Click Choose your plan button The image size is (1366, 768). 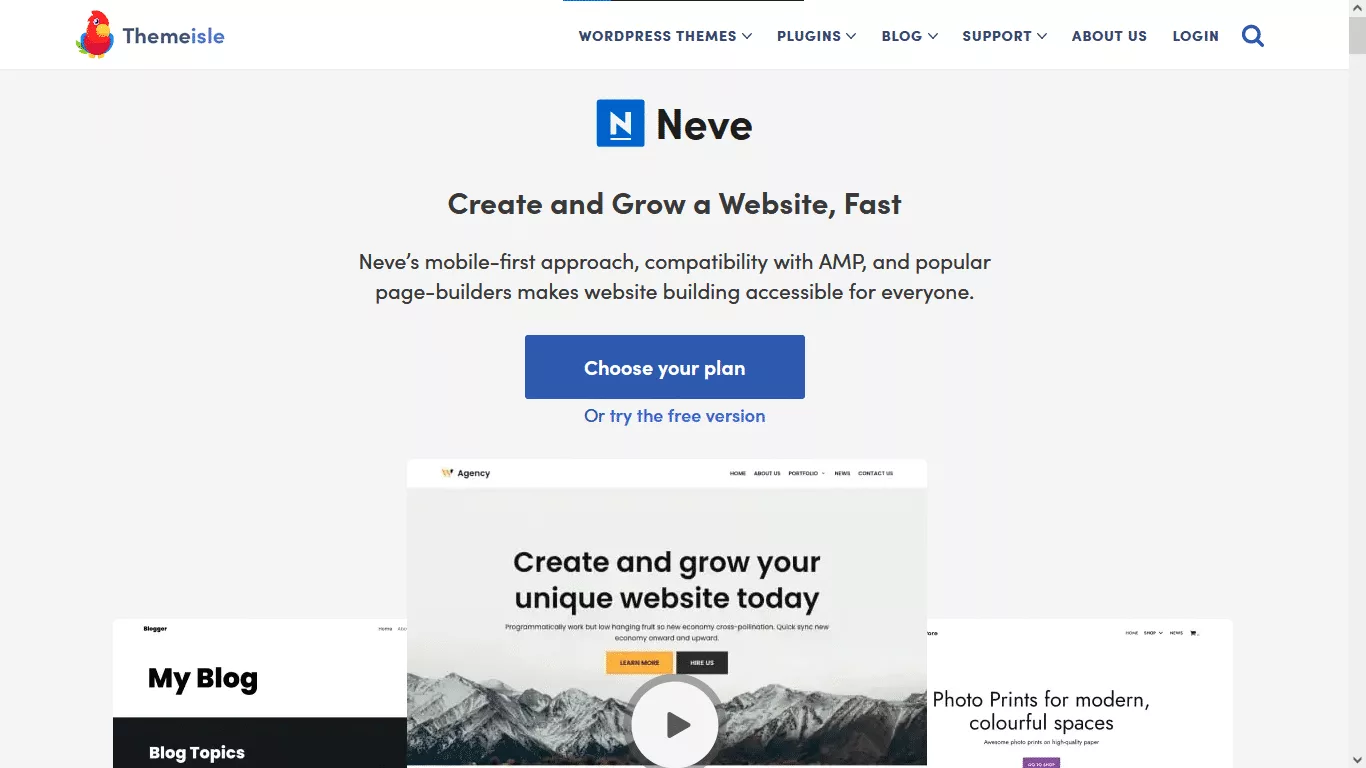pyautogui.click(x=665, y=367)
